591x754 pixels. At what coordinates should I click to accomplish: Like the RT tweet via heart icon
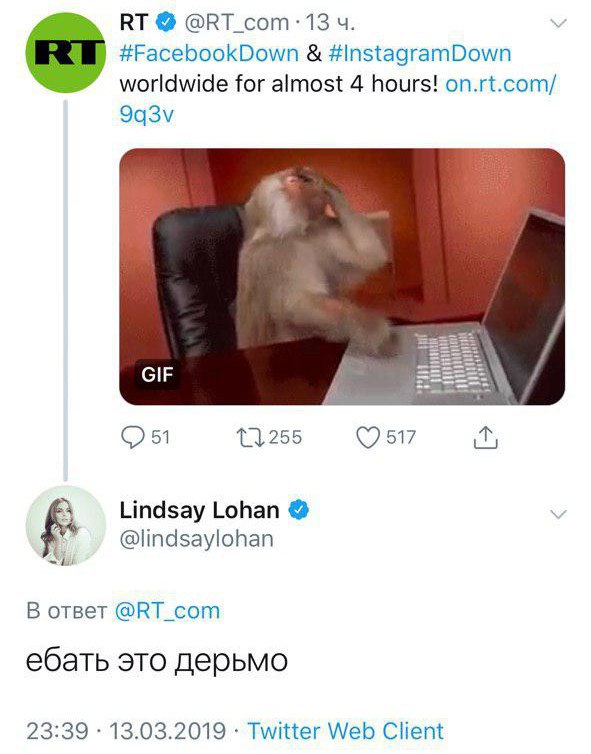tap(368, 438)
